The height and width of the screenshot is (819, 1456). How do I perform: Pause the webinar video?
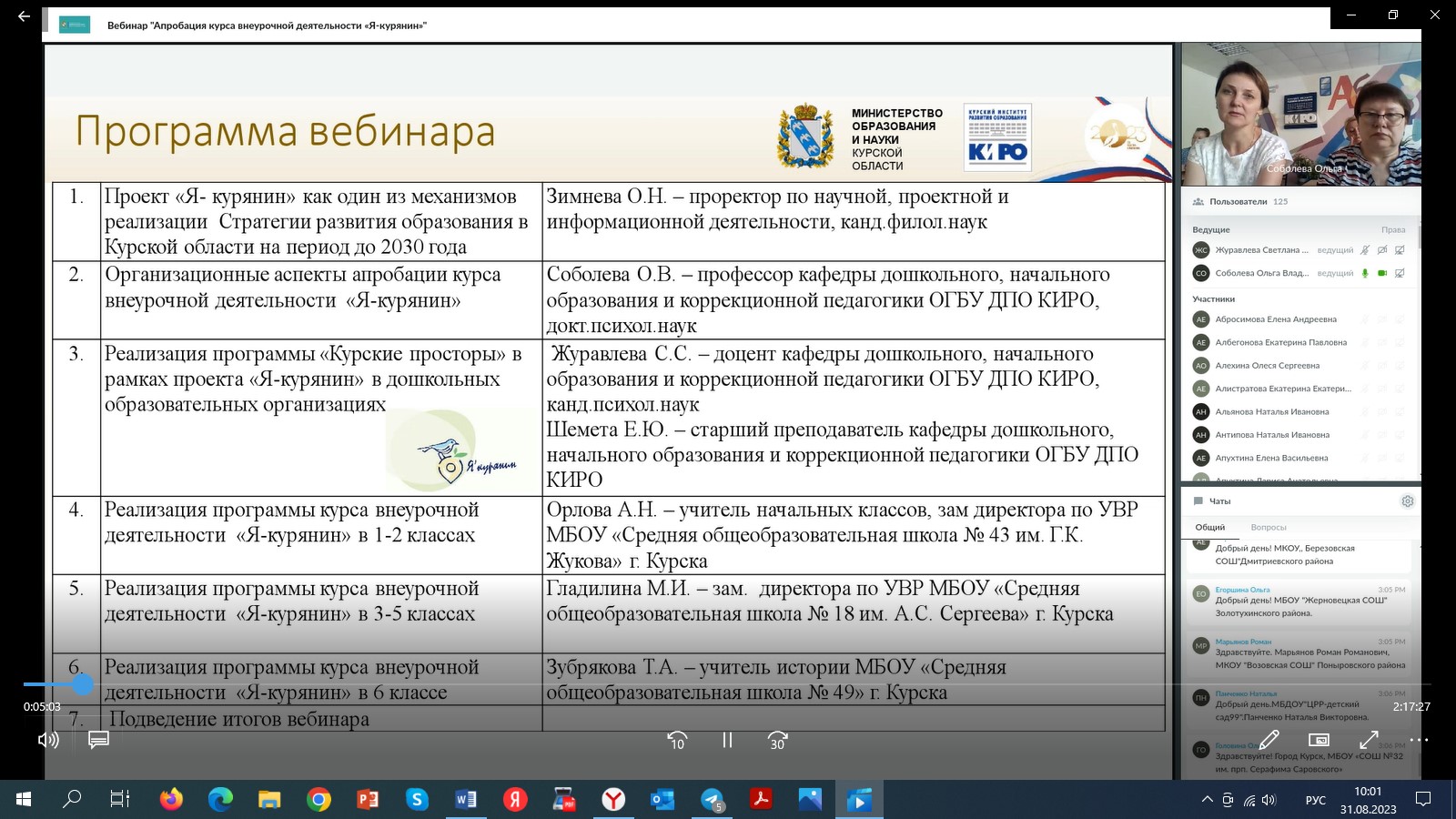(x=727, y=740)
